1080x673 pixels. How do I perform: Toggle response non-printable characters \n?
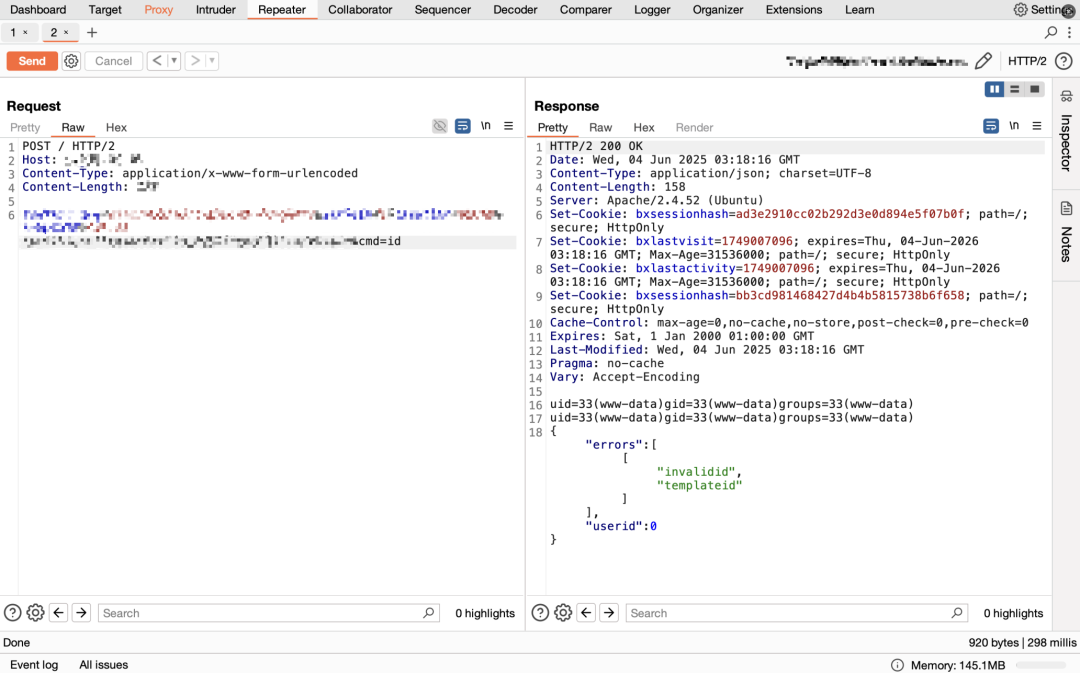(x=1014, y=125)
